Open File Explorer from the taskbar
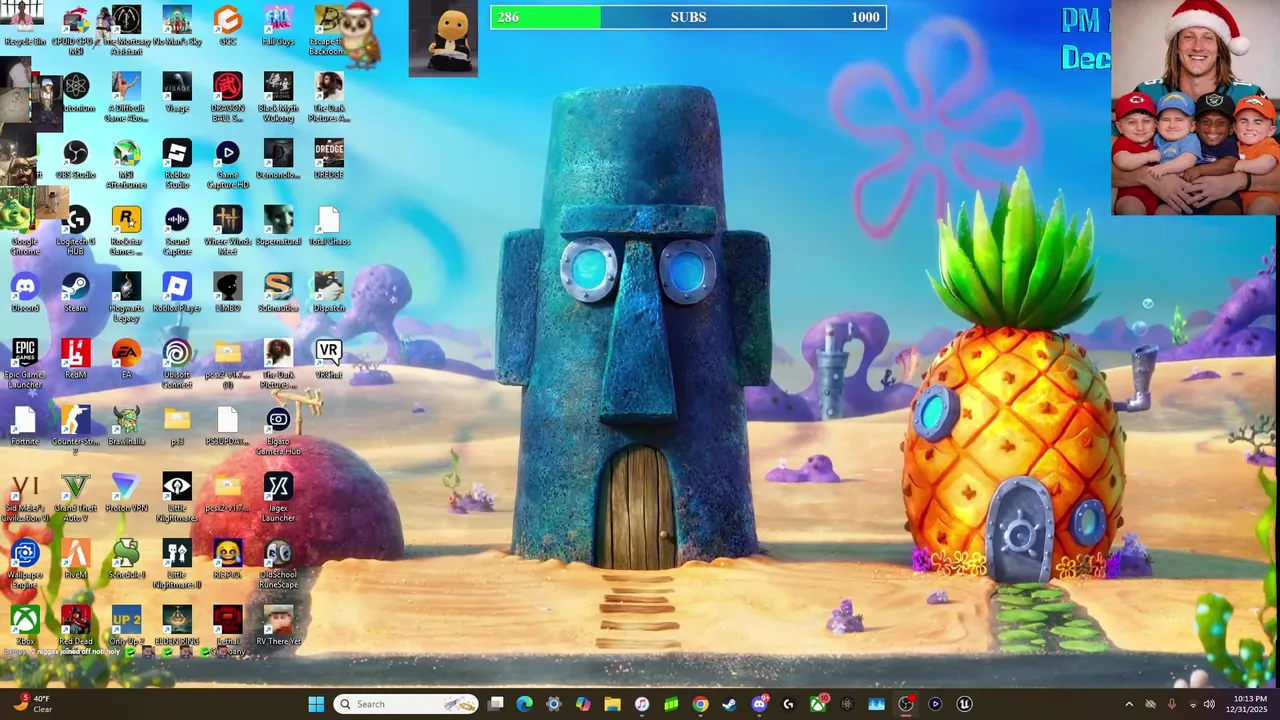The height and width of the screenshot is (720, 1280). (x=612, y=704)
